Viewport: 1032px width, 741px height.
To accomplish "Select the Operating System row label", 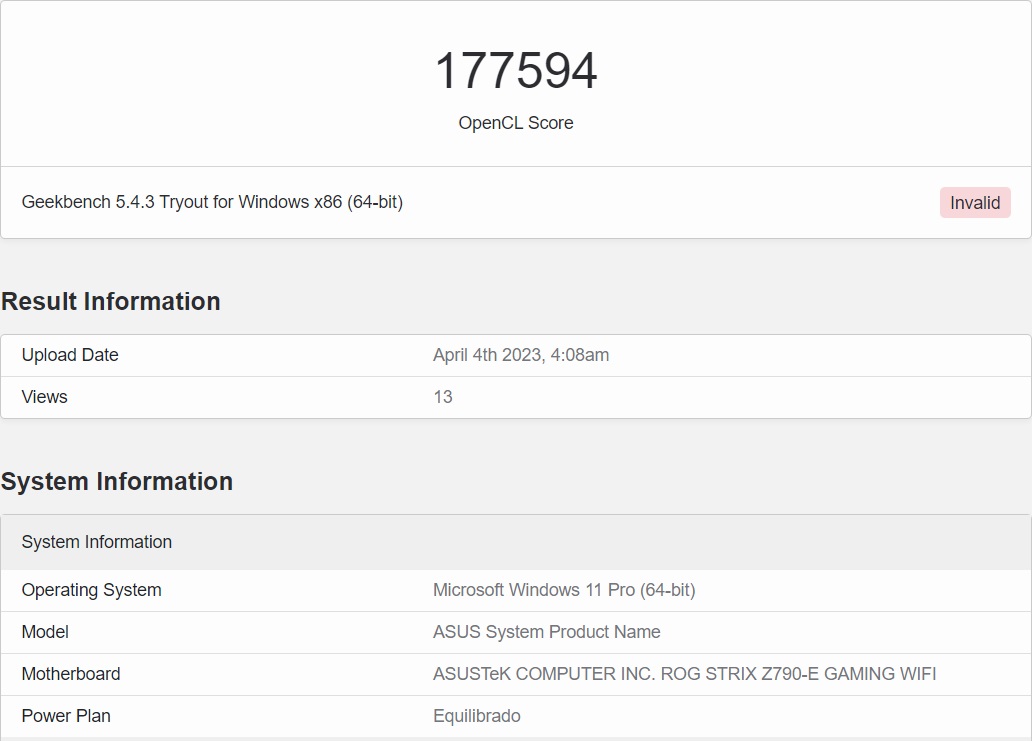I will [91, 590].
